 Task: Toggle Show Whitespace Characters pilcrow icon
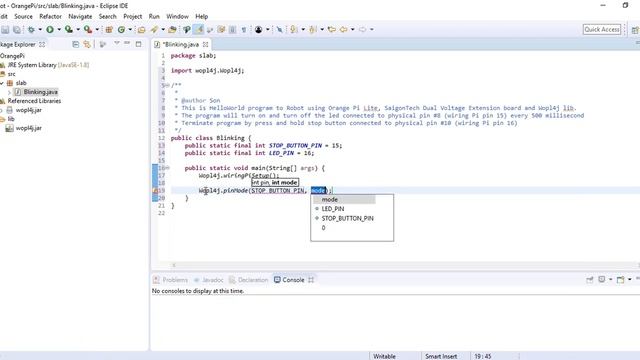(244, 29)
